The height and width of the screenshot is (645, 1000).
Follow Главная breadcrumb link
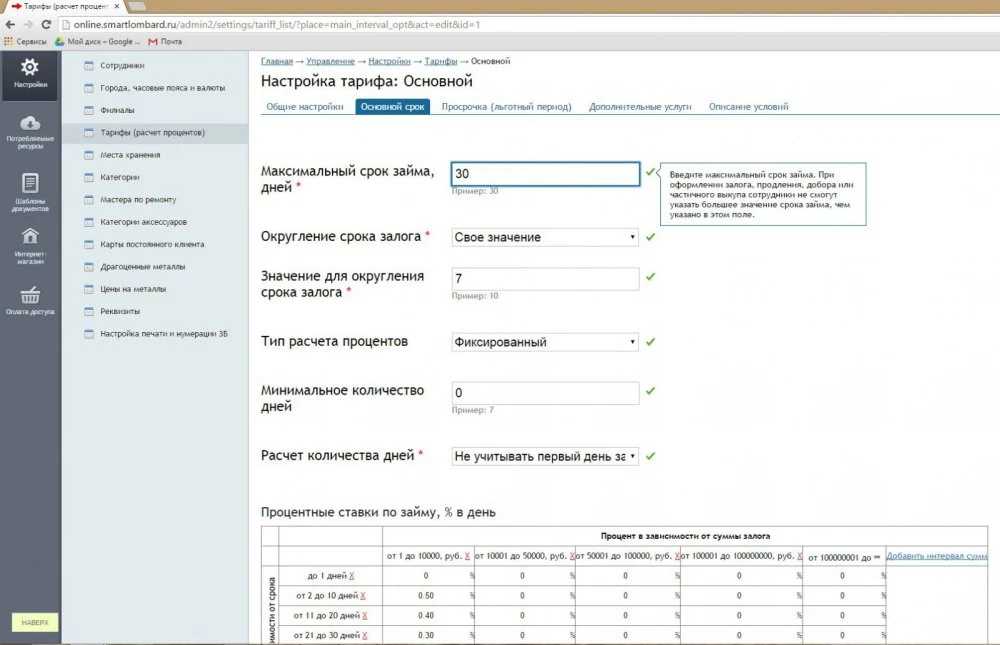click(277, 61)
